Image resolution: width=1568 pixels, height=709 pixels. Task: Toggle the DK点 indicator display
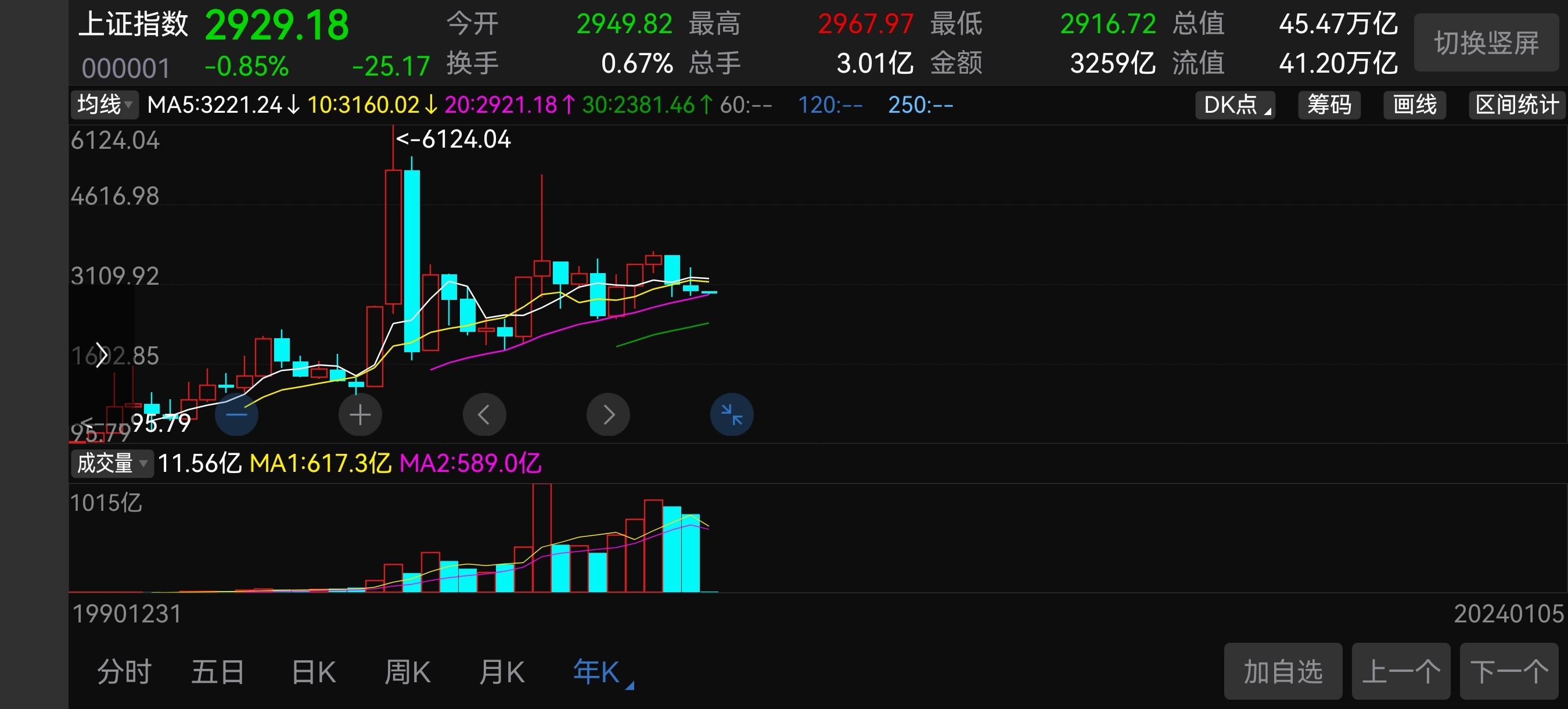pos(1234,105)
